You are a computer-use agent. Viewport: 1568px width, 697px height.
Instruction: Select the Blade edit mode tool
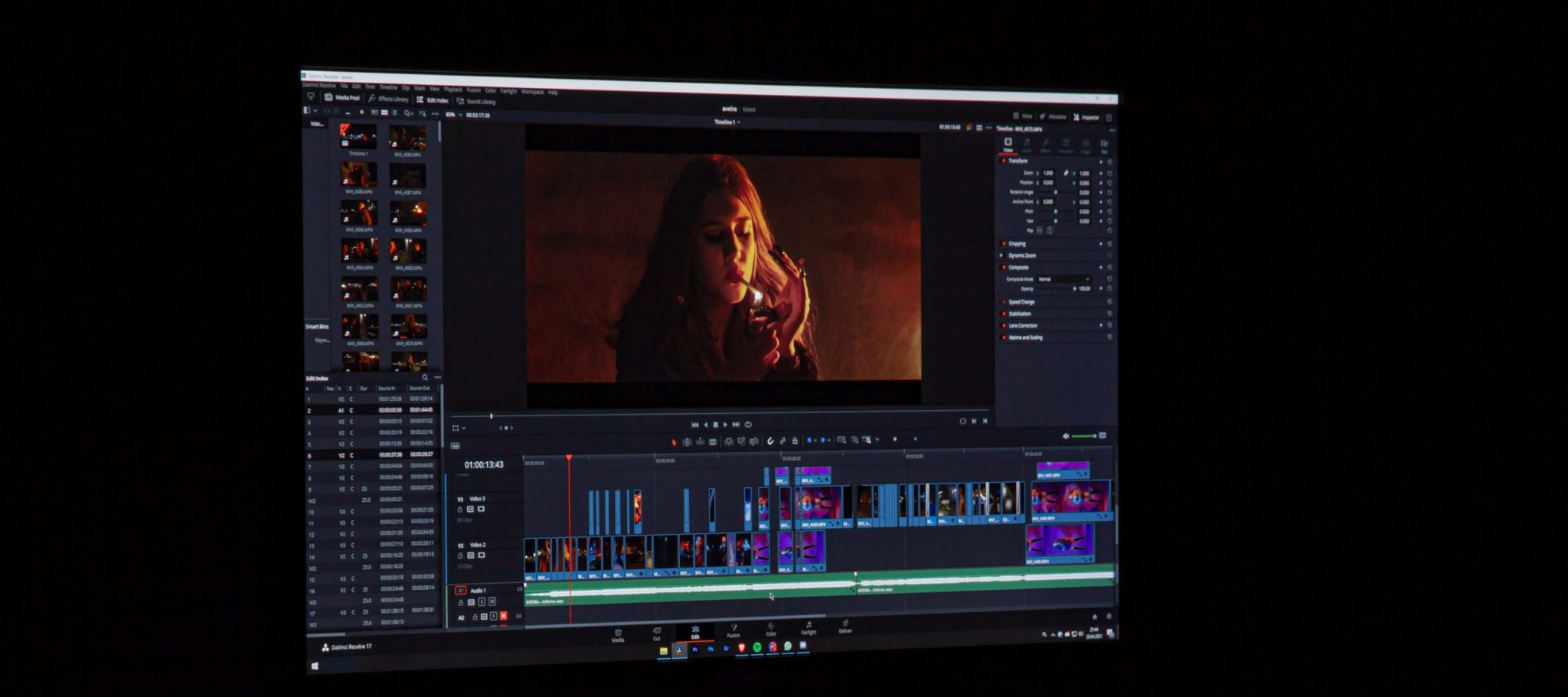click(x=713, y=441)
